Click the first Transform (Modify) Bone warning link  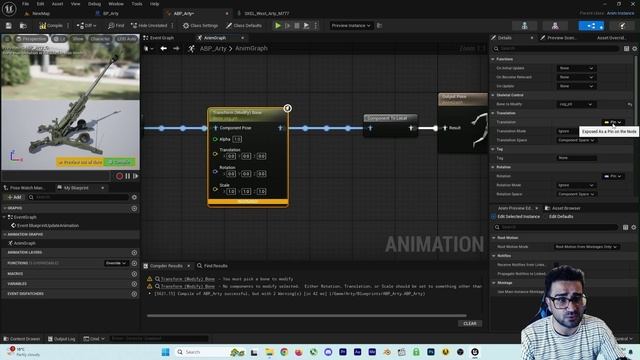pos(187,279)
